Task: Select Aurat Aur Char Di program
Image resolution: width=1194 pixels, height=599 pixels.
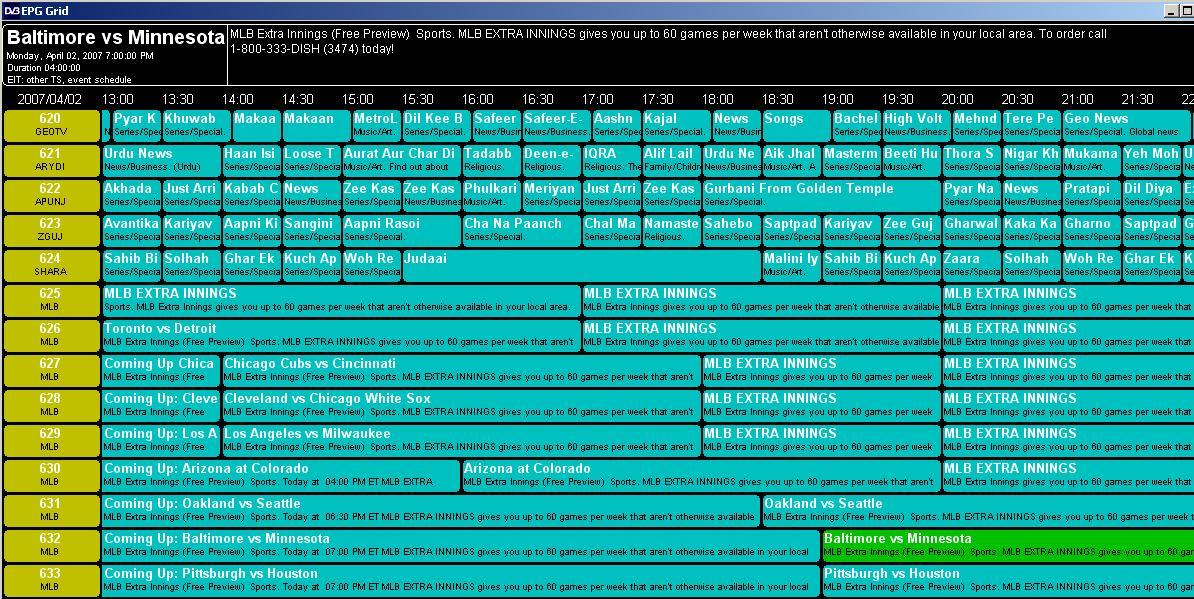Action: coord(401,161)
